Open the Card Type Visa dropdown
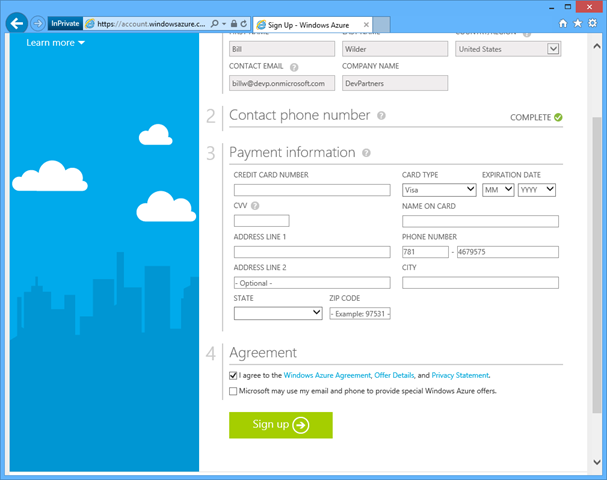This screenshot has height=480, width=607. pyautogui.click(x=438, y=189)
